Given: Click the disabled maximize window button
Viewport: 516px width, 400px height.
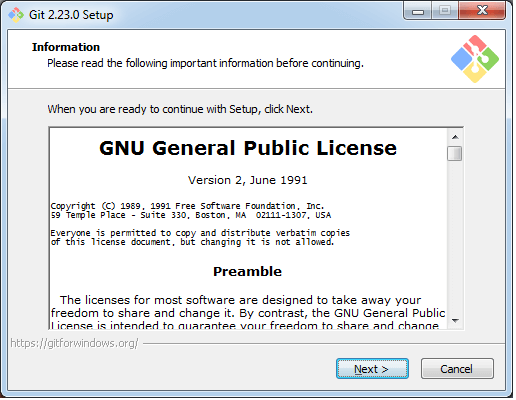Looking at the screenshot, I should coord(445,12).
